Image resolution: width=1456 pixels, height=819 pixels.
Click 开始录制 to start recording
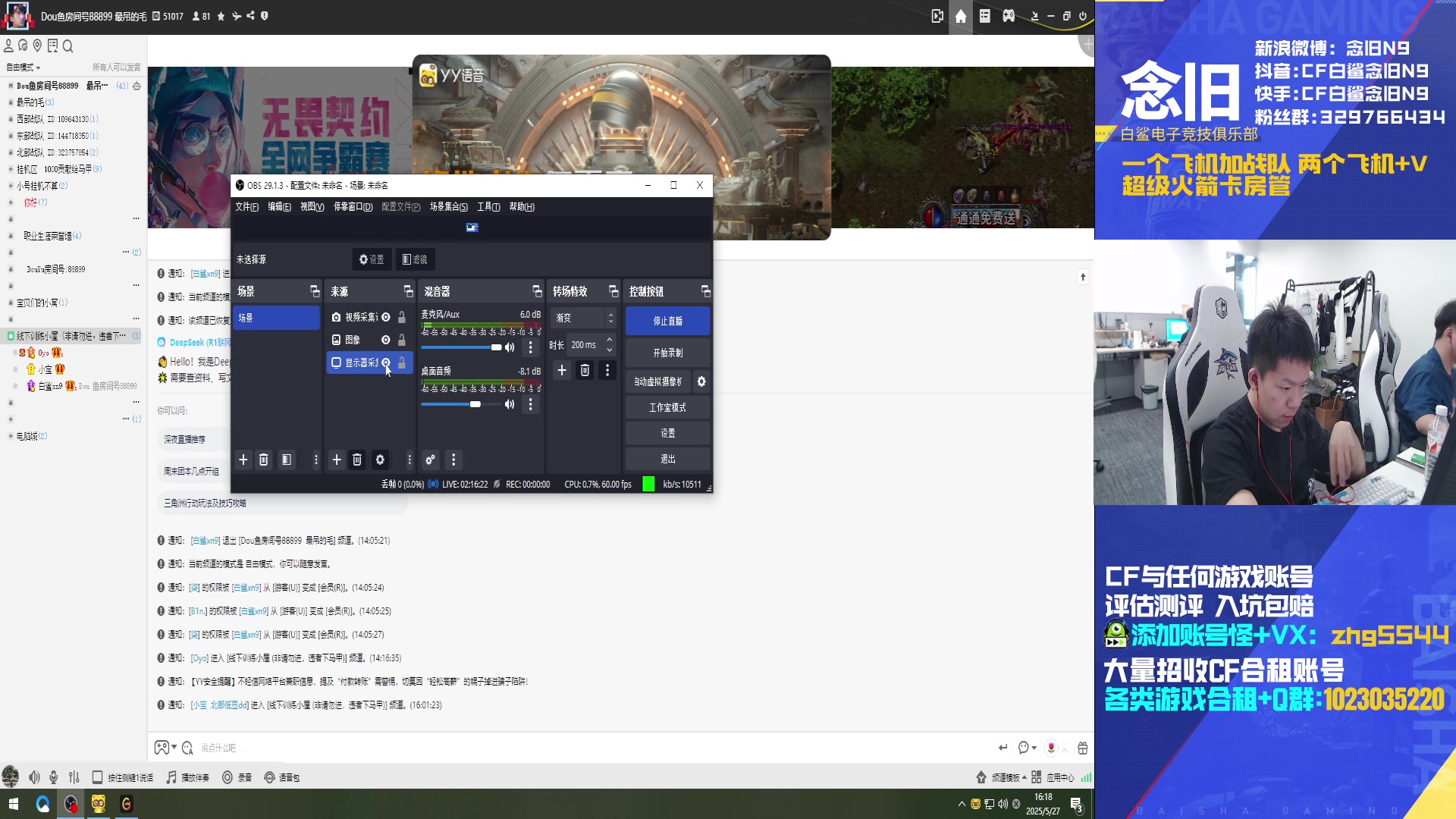(x=668, y=353)
